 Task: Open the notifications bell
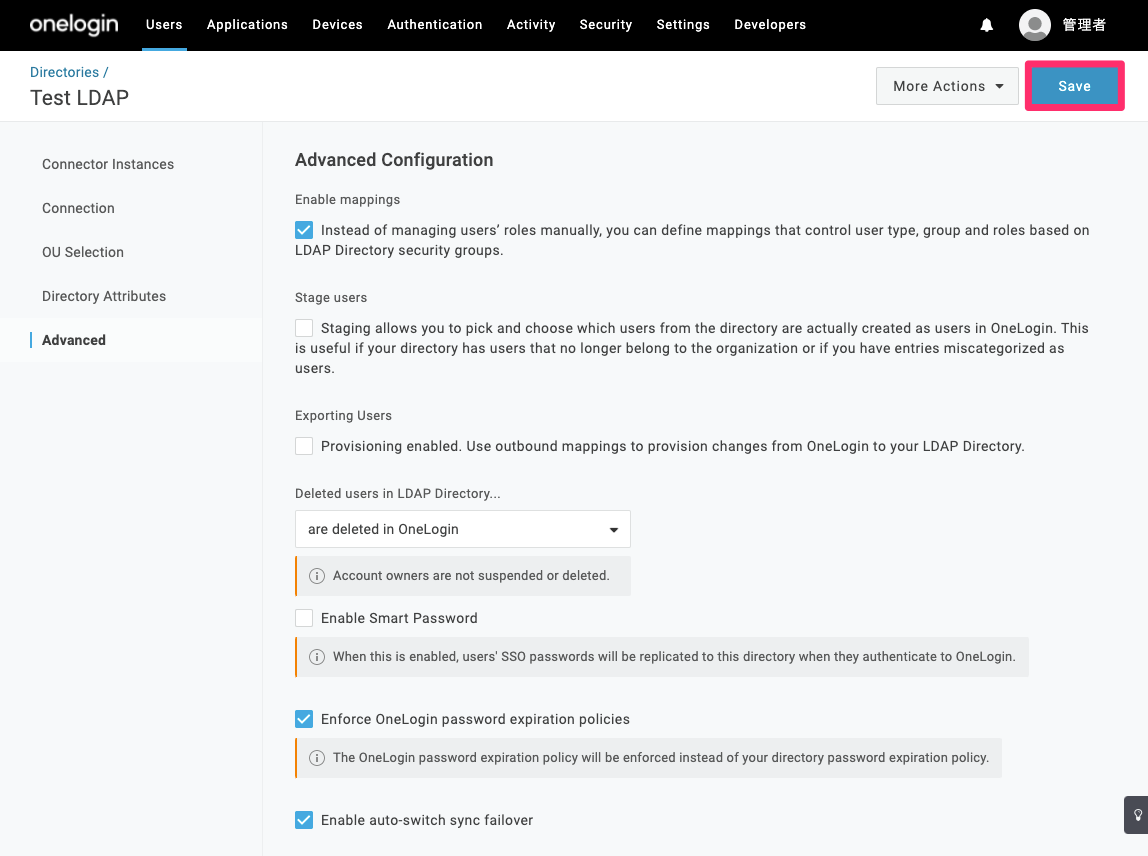click(x=986, y=25)
